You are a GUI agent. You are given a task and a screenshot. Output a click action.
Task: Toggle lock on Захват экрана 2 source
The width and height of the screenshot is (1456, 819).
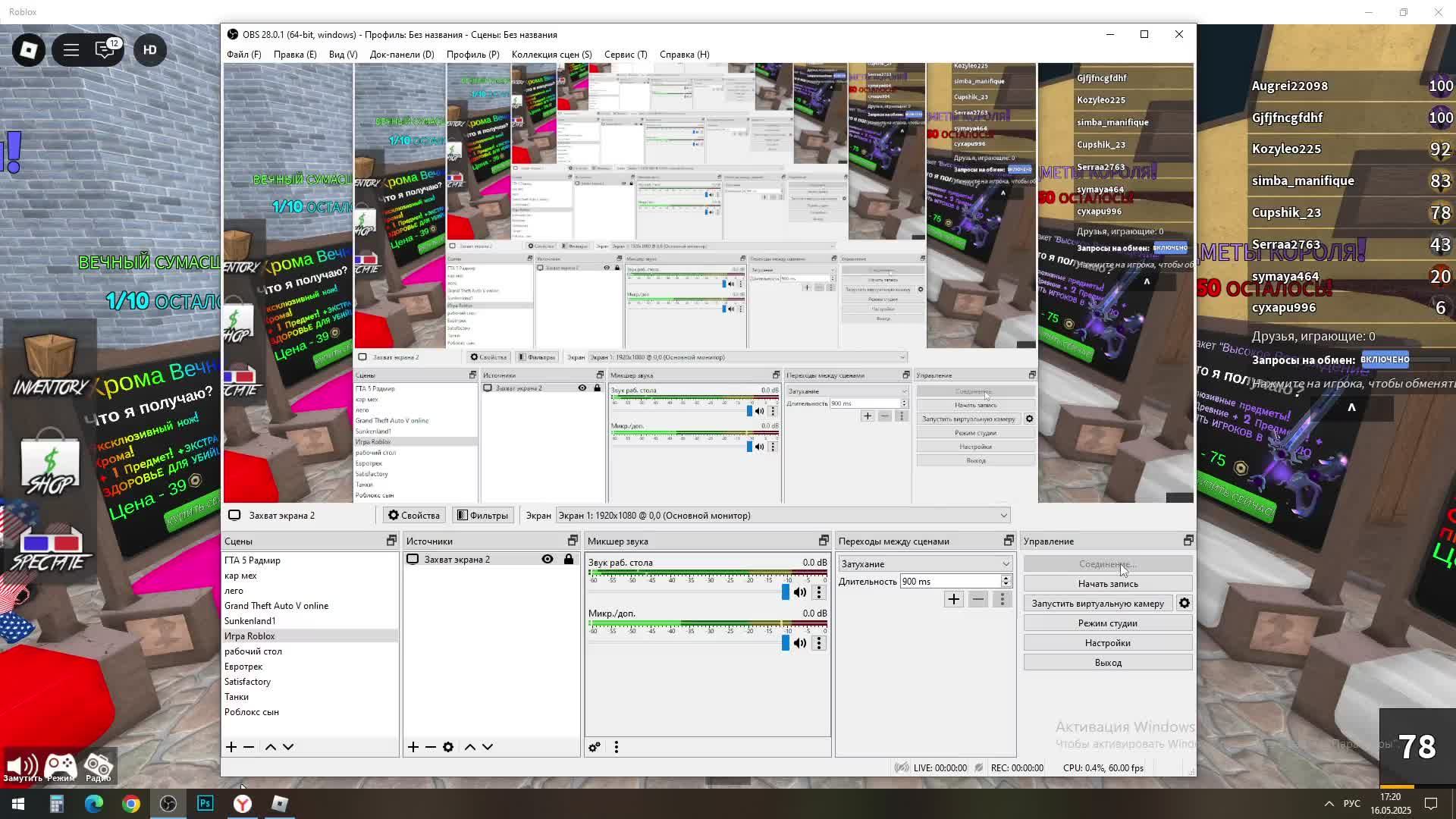coord(569,560)
